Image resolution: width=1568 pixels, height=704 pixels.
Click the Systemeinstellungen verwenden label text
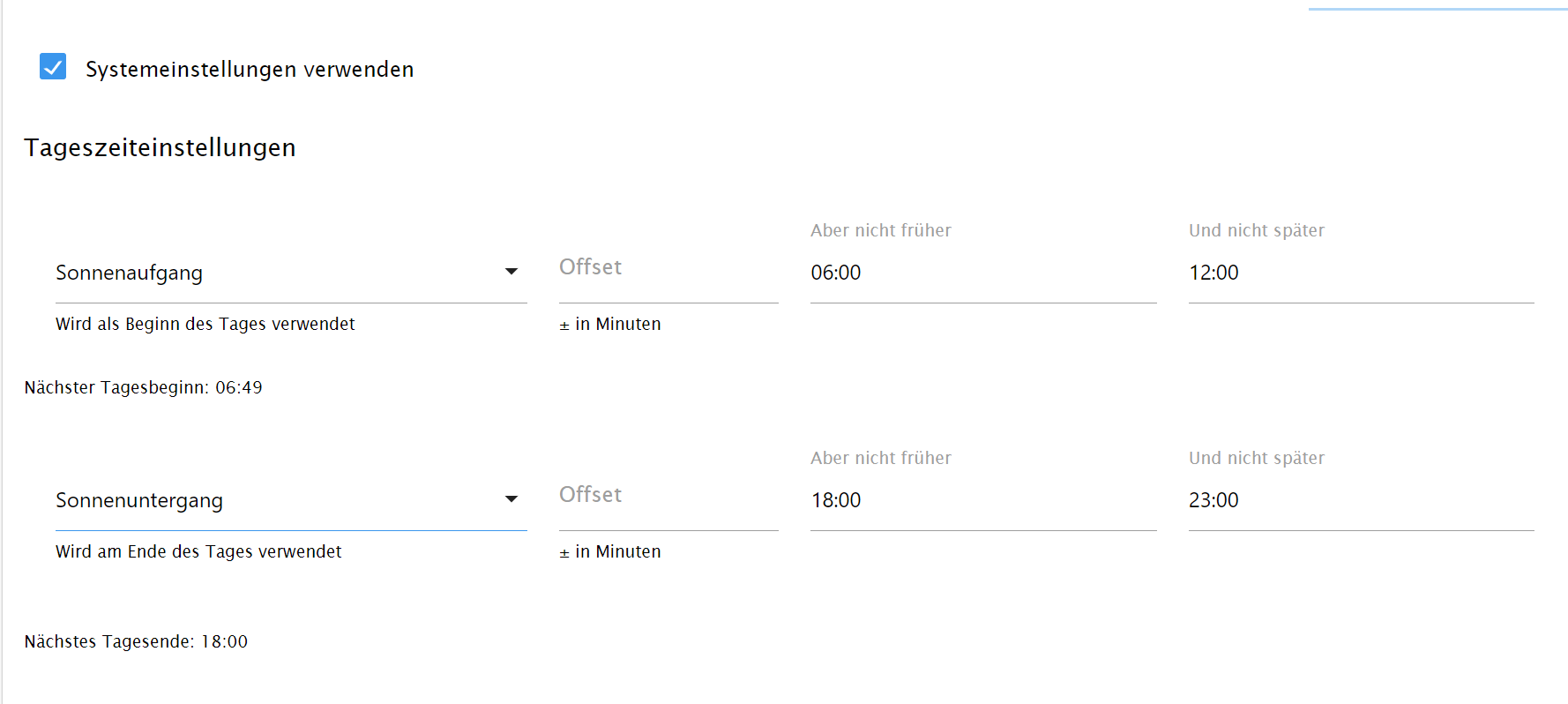click(x=249, y=70)
